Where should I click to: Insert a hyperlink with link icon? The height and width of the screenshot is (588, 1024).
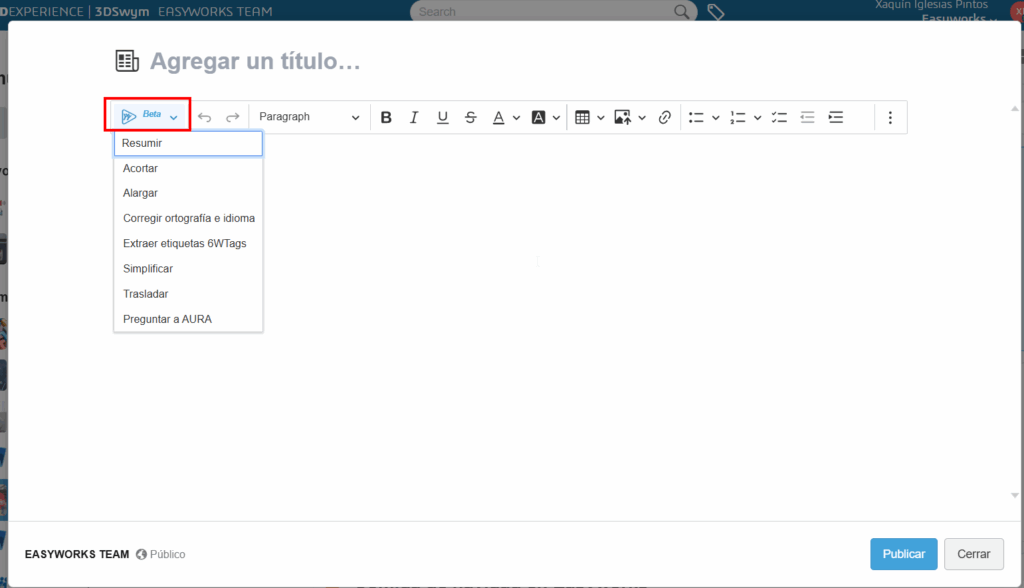(664, 117)
